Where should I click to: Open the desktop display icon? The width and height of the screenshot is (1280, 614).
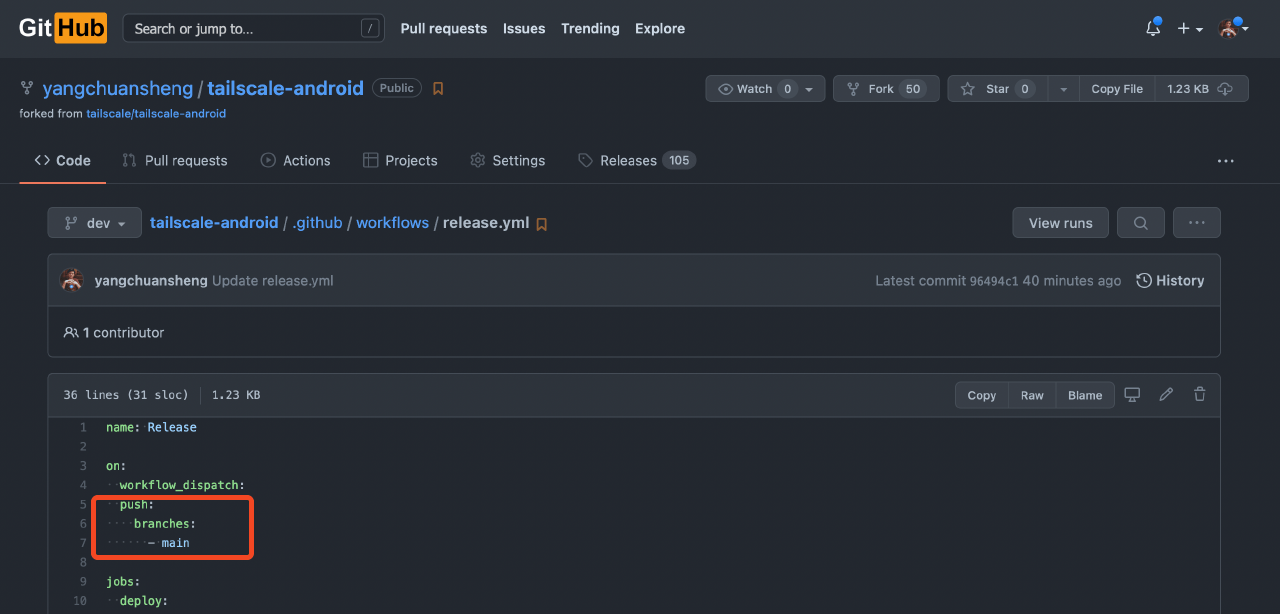pos(1132,395)
